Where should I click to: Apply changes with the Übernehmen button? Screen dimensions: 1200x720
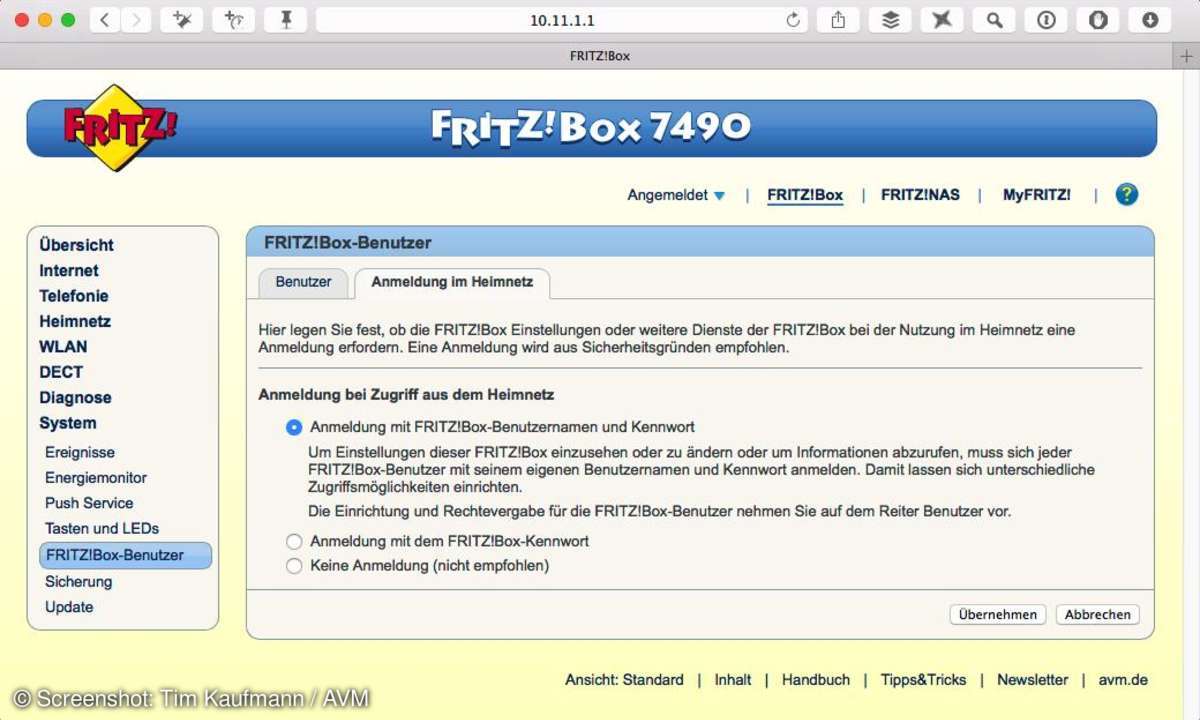(x=998, y=615)
